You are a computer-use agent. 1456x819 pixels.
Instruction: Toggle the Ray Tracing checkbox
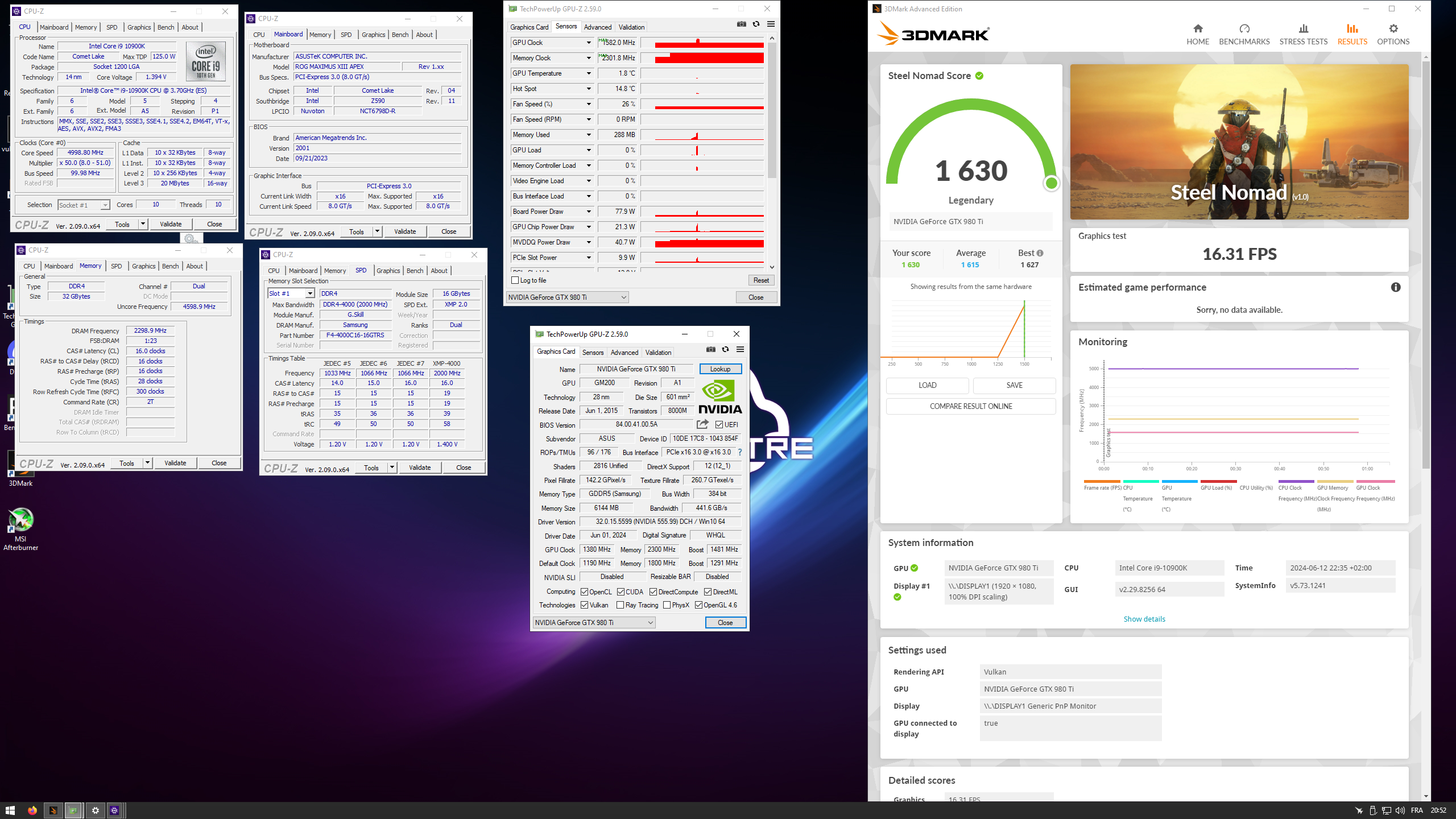(x=621, y=605)
